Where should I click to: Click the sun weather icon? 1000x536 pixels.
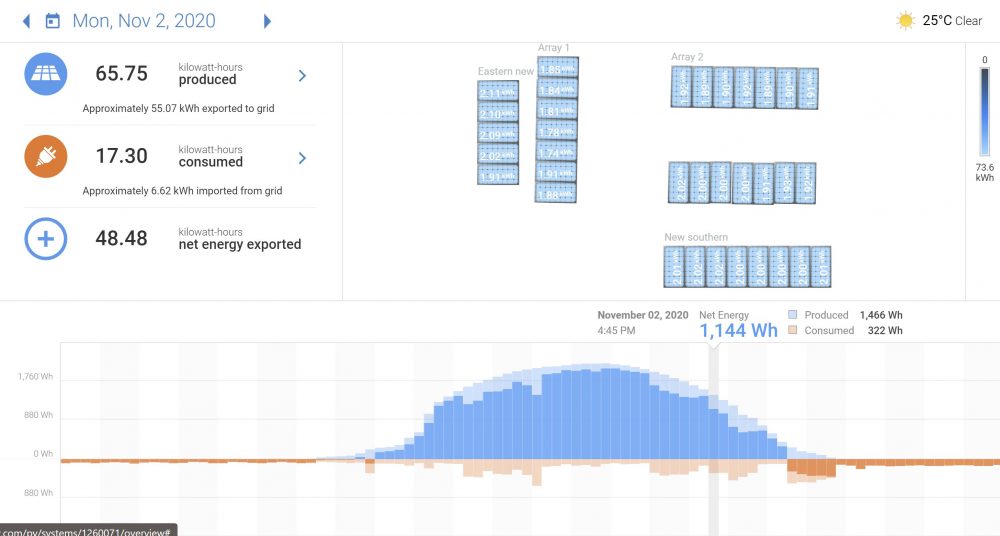[x=906, y=21]
